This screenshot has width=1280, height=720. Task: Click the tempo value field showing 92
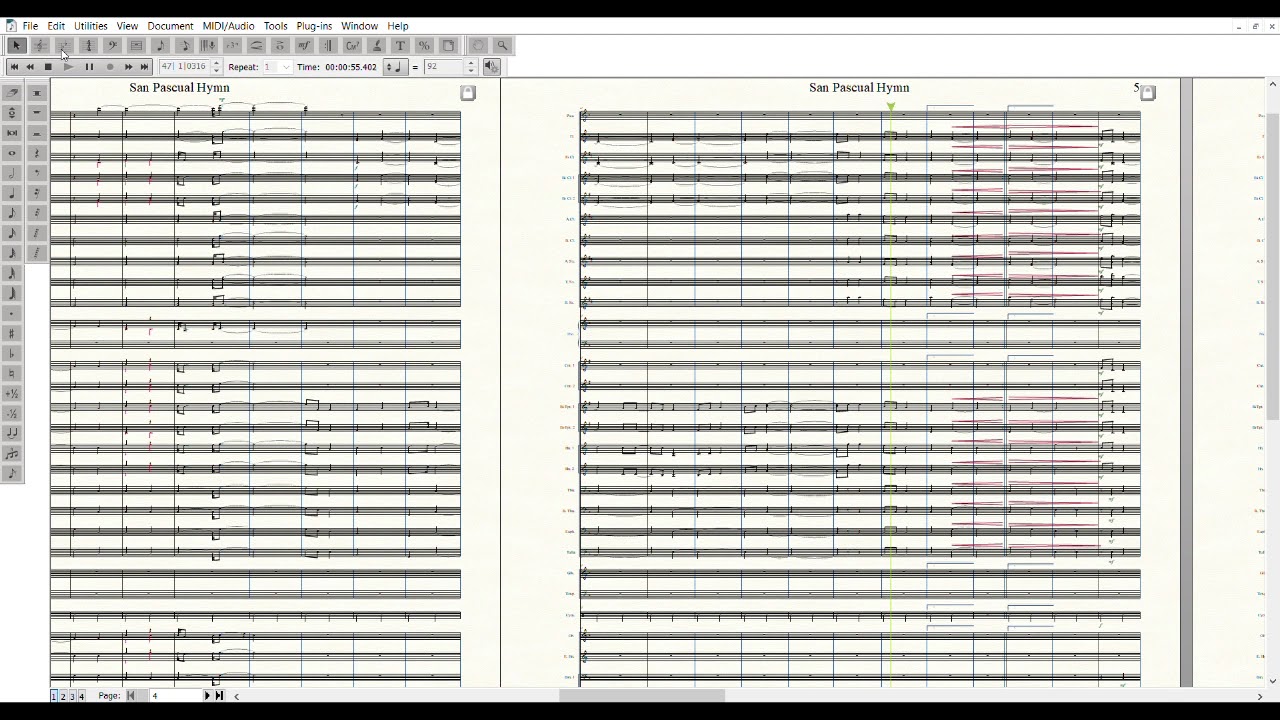[x=443, y=67]
